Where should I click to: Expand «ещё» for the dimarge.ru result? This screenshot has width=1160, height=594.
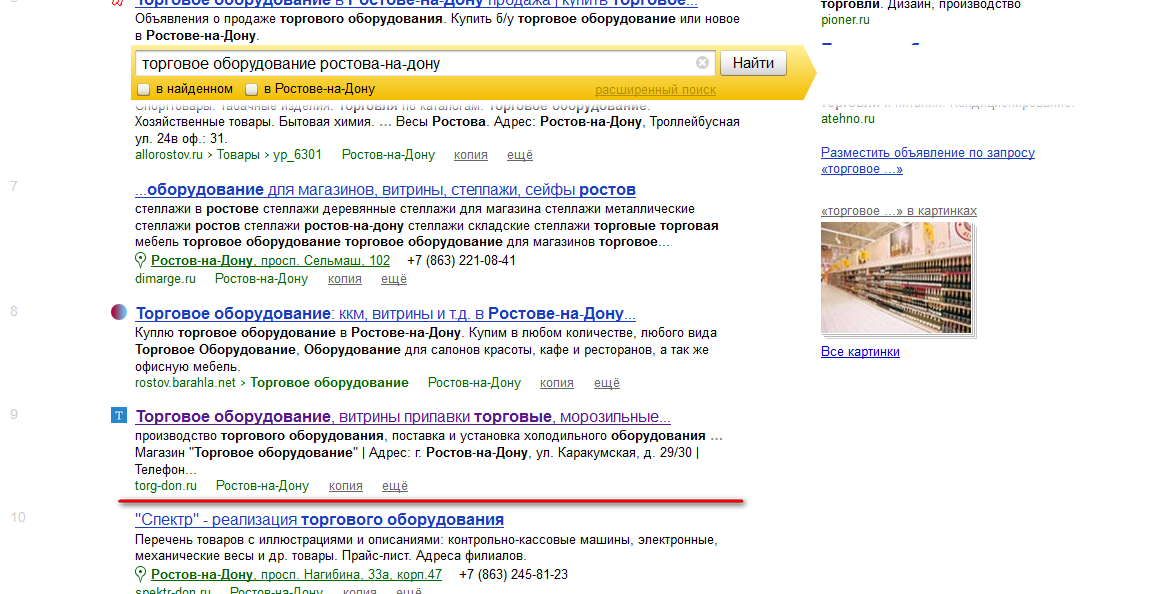(394, 279)
